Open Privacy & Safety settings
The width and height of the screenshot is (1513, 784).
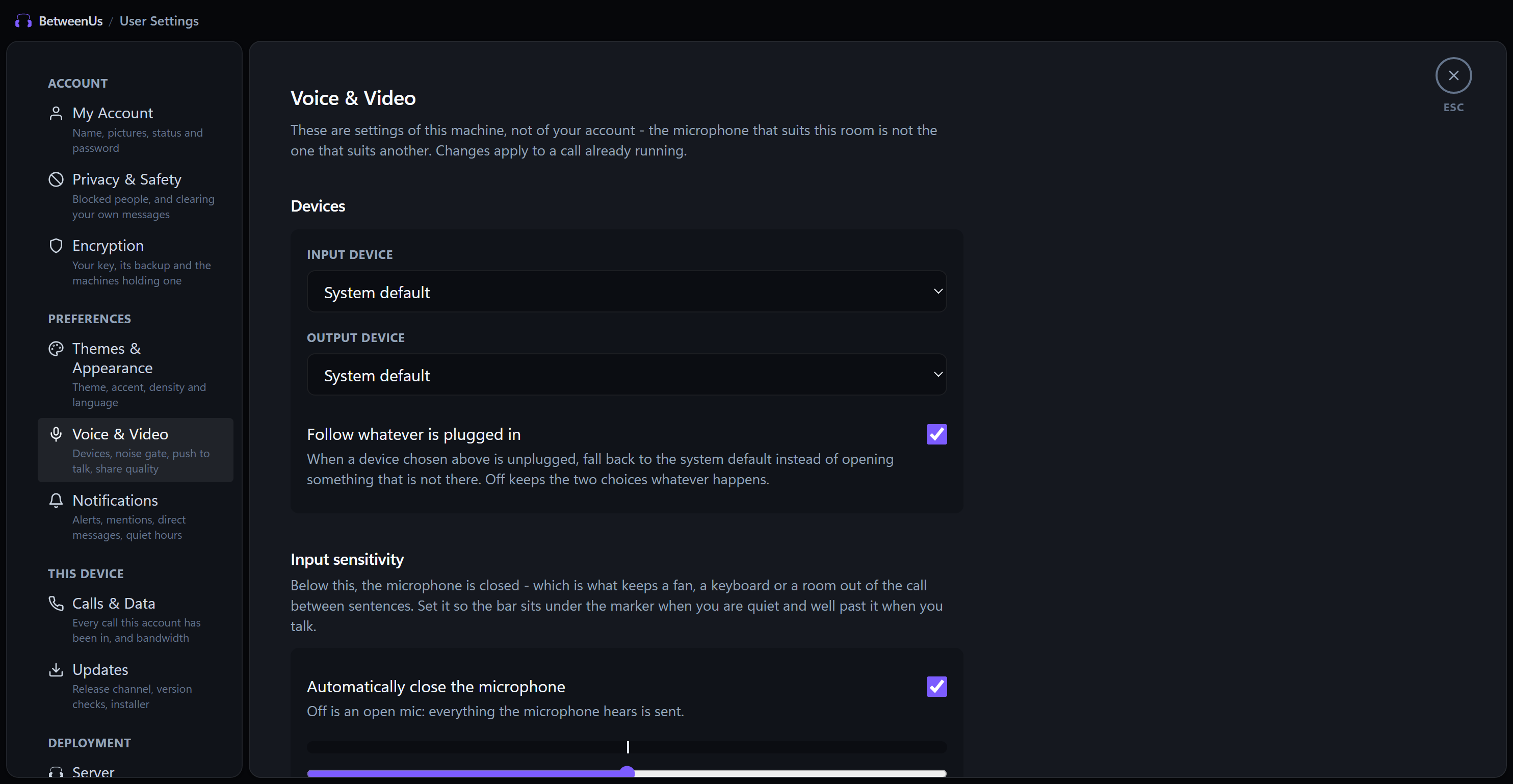pyautogui.click(x=136, y=196)
